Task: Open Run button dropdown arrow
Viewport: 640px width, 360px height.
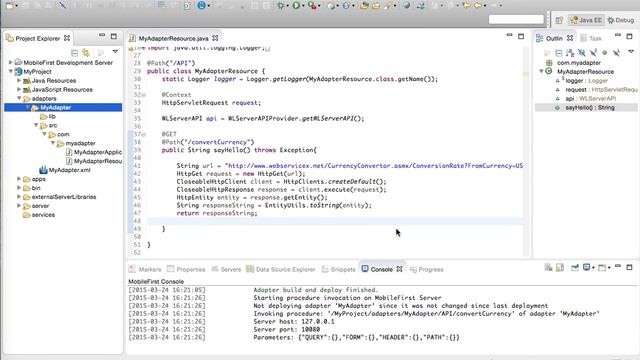Action: (x=303, y=6)
